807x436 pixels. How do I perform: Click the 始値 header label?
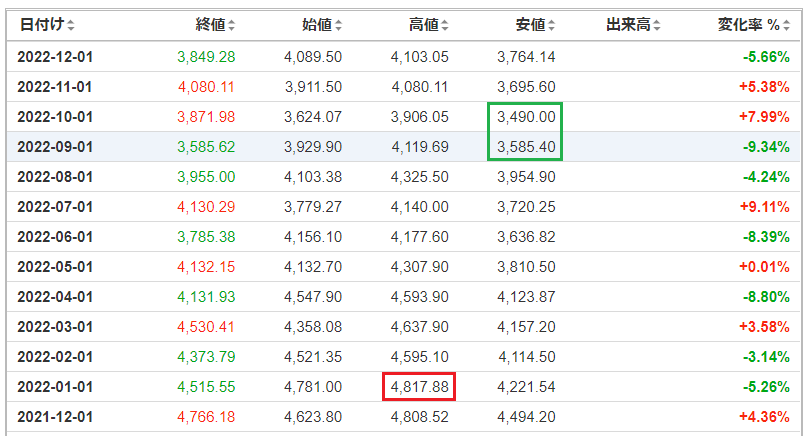click(317, 24)
